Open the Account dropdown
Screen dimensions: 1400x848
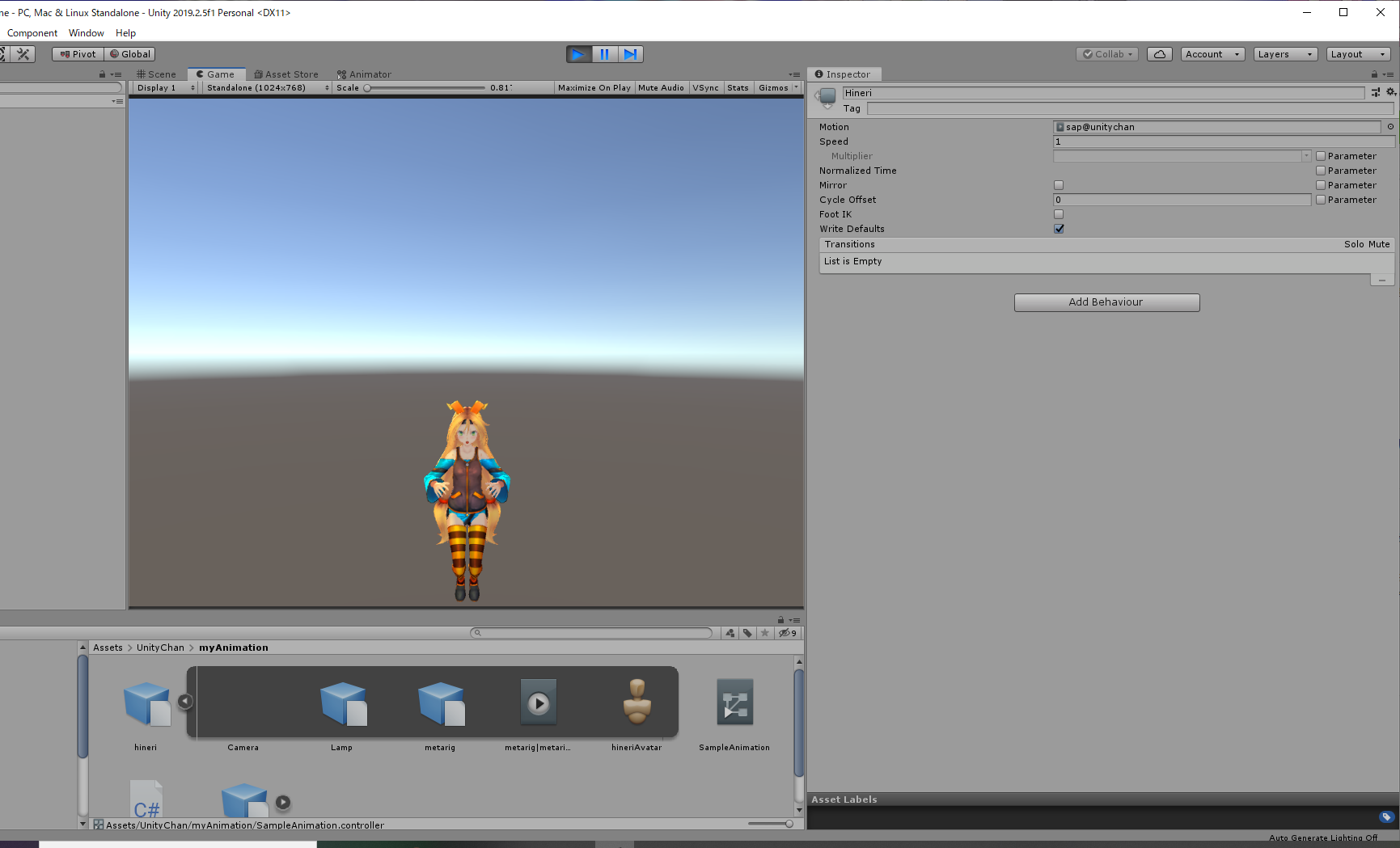(x=1212, y=54)
